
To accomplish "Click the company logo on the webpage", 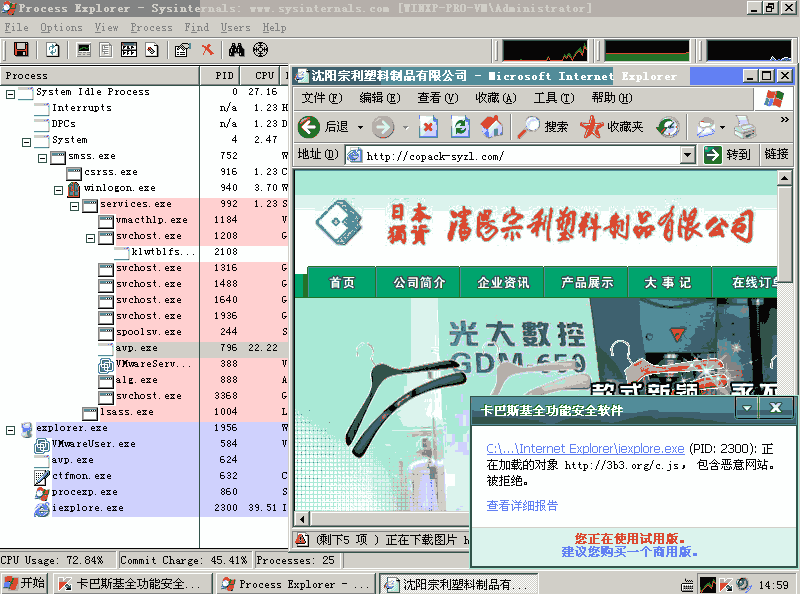I will pos(339,223).
